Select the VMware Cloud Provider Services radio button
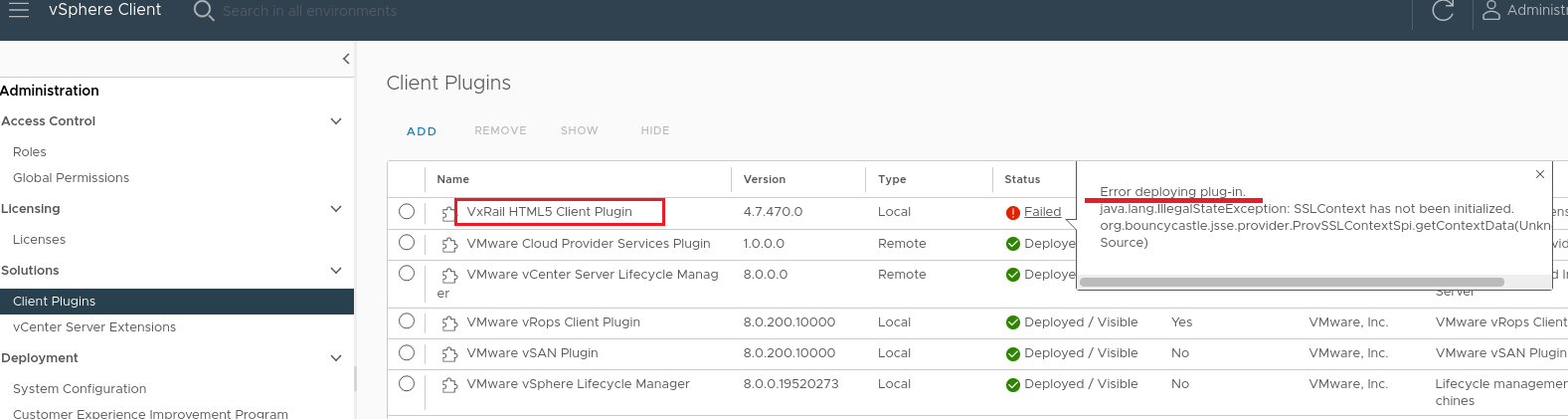 (407, 243)
